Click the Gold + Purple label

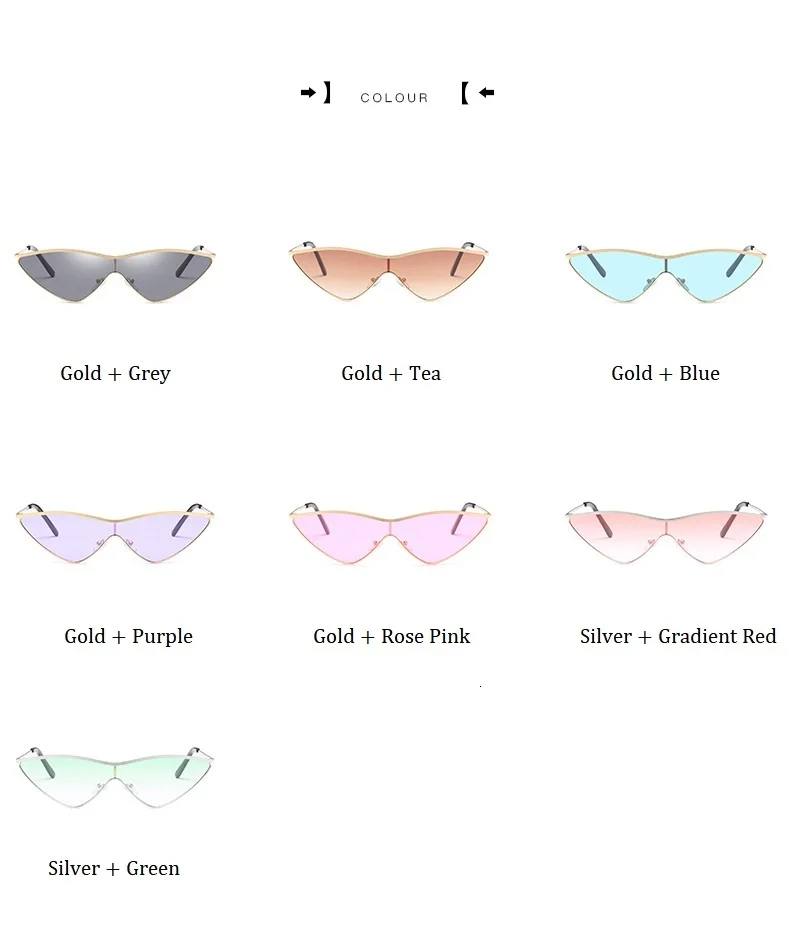click(x=128, y=636)
